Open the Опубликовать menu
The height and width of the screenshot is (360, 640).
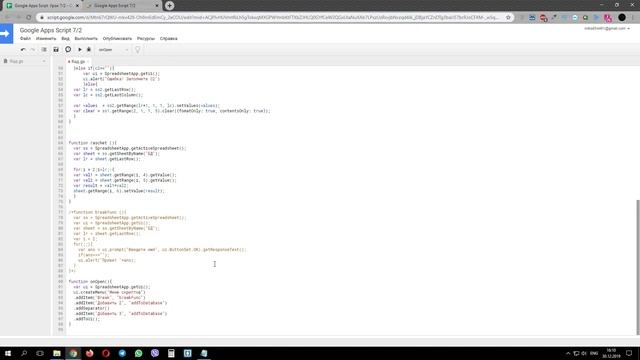tap(117, 38)
